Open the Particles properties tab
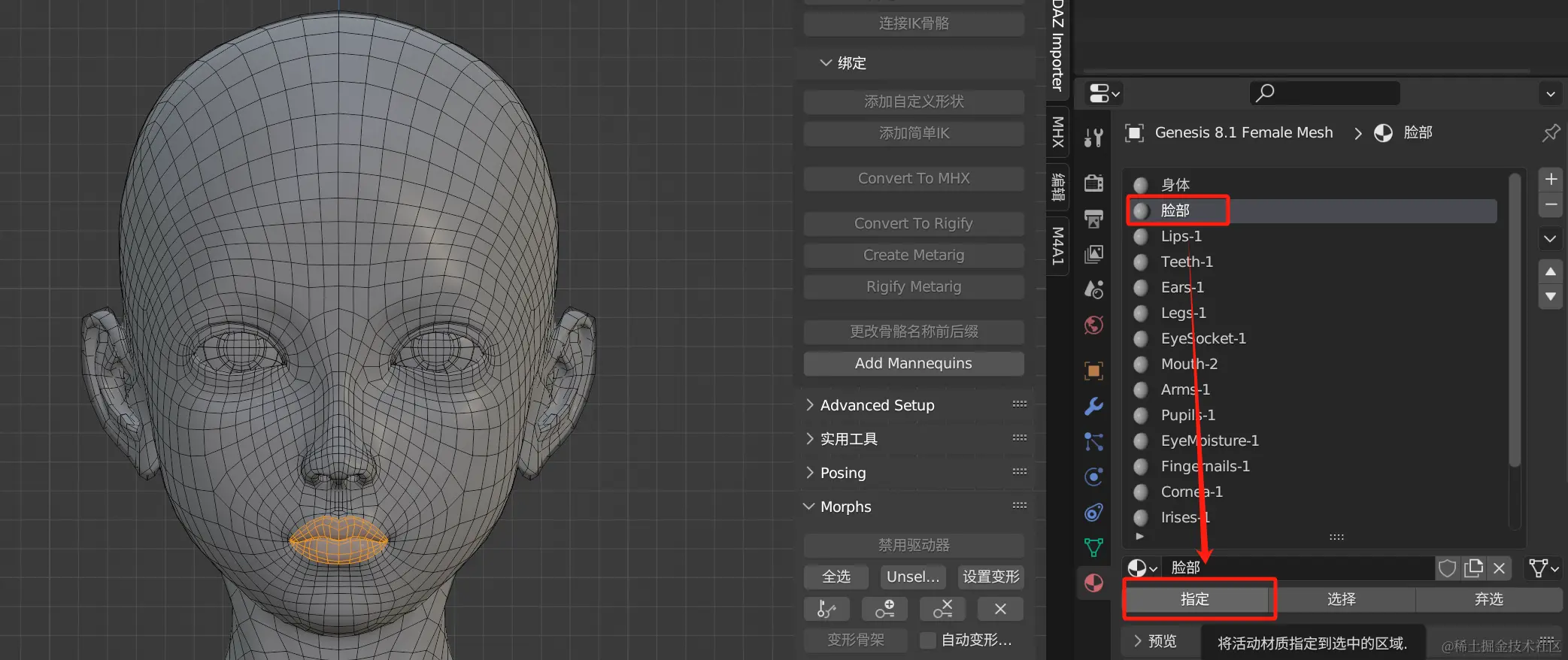This screenshot has height=660, width=1568. (x=1093, y=441)
